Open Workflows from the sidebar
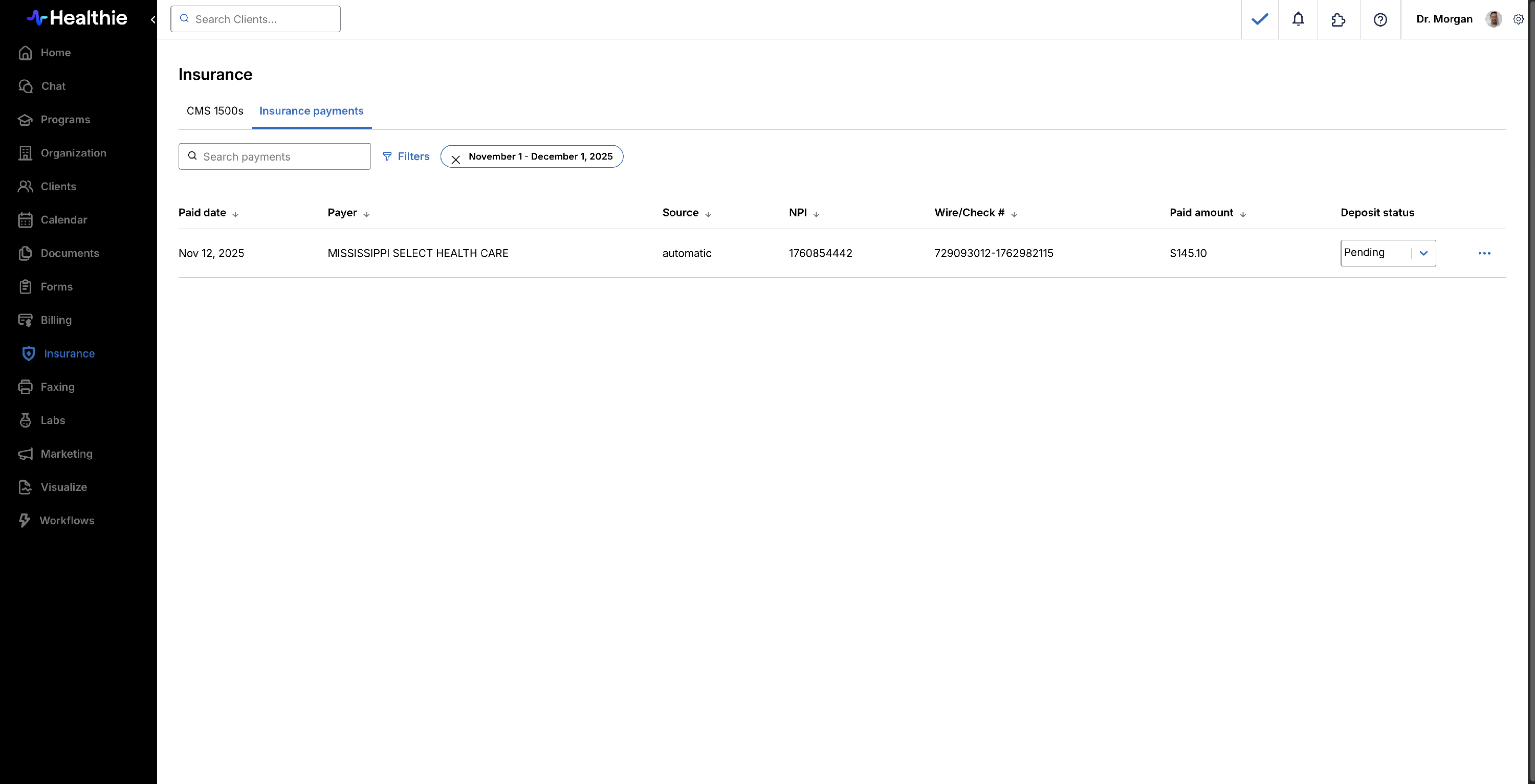Viewport: 1535px width, 784px height. [x=66, y=520]
